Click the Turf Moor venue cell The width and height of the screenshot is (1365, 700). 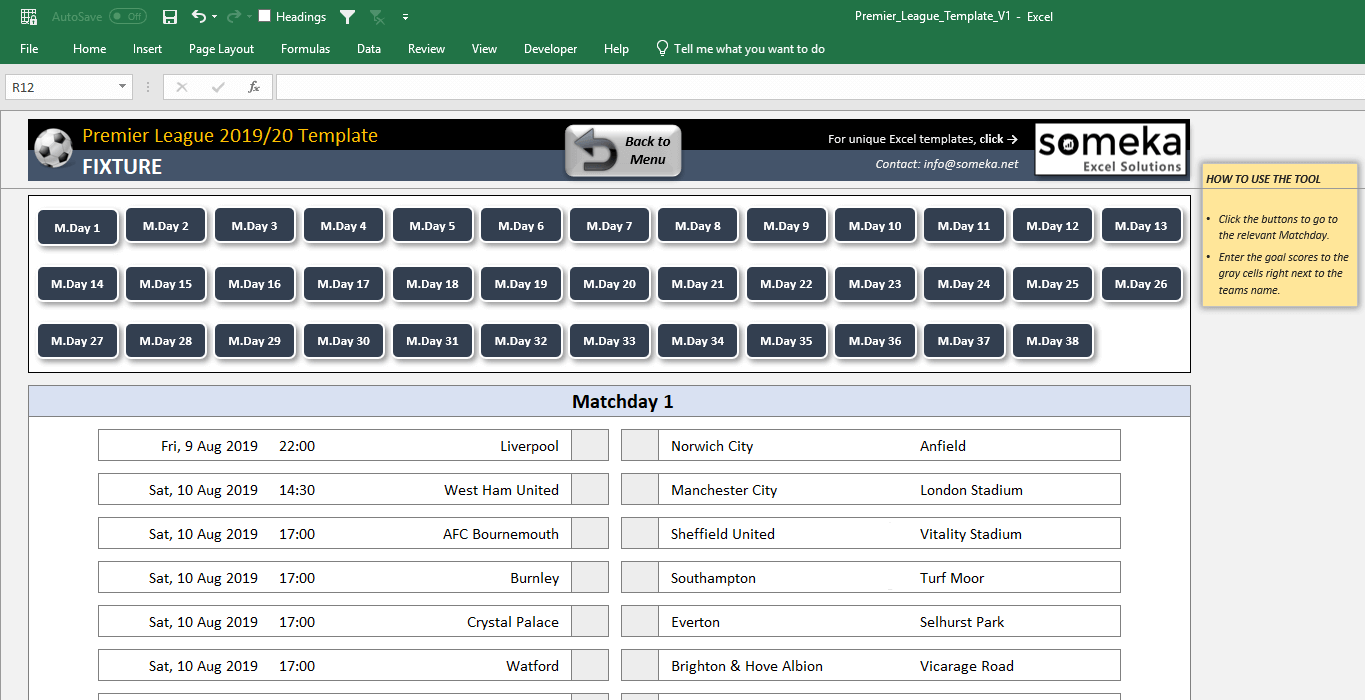coord(952,578)
